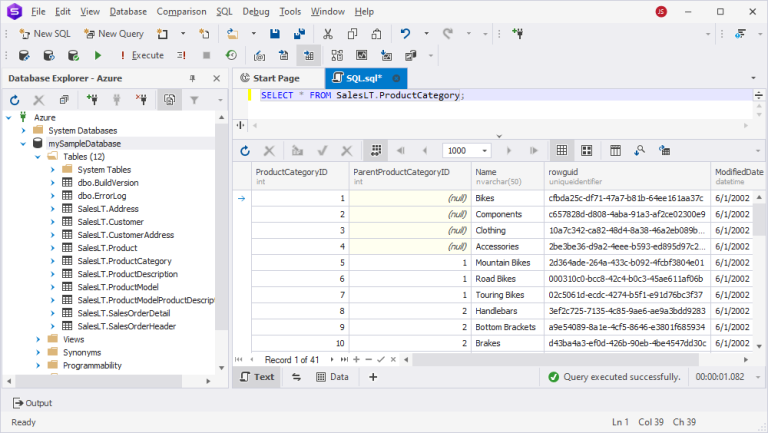Click the Mountain Bikes name cell

coord(508,263)
